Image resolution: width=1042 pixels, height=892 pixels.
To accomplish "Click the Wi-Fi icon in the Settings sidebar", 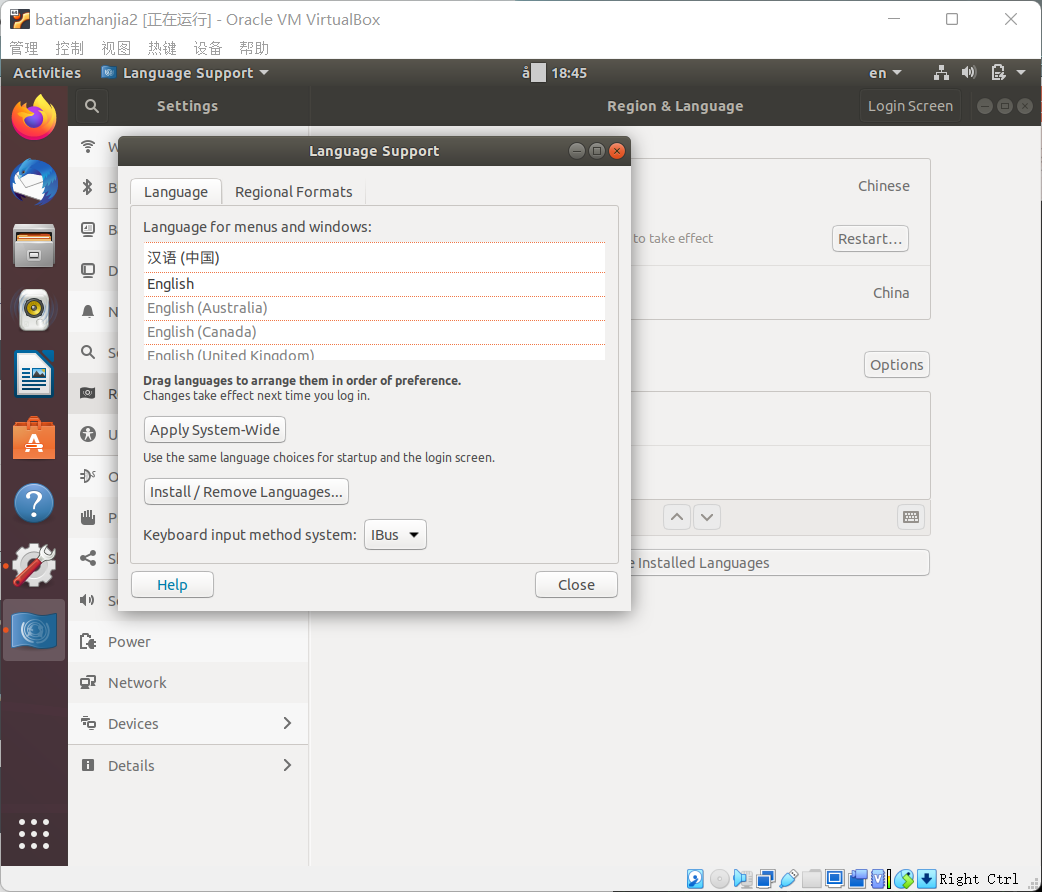I will pos(88,146).
